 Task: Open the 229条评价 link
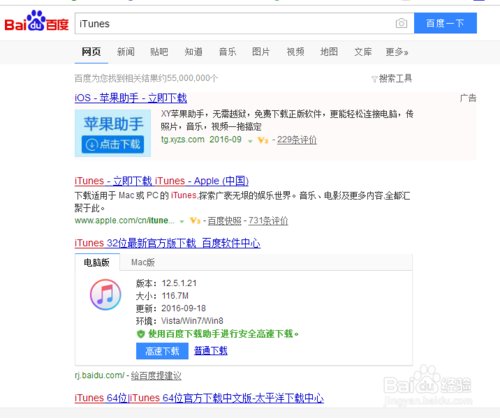tap(297, 140)
